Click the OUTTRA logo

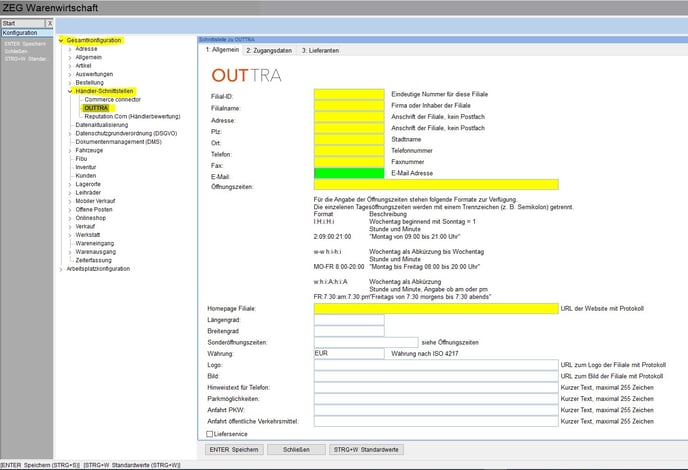[x=247, y=75]
